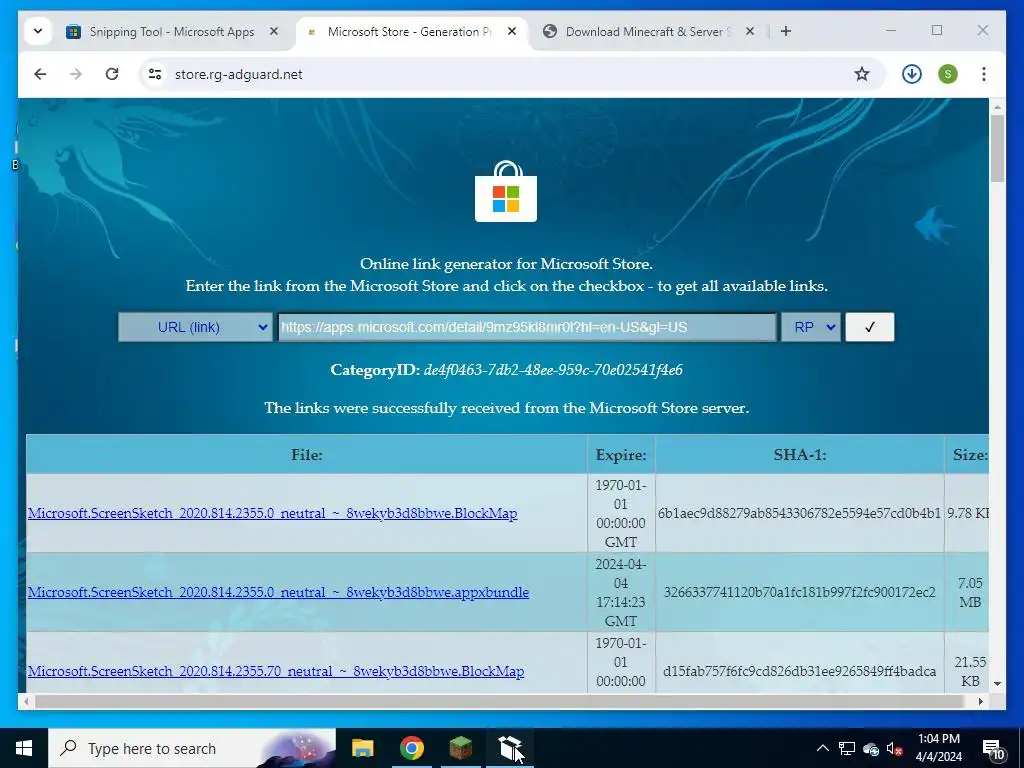Select the SHA-1 hash starting 6b1aec9d
Screen dimensions: 1024x768
point(799,513)
